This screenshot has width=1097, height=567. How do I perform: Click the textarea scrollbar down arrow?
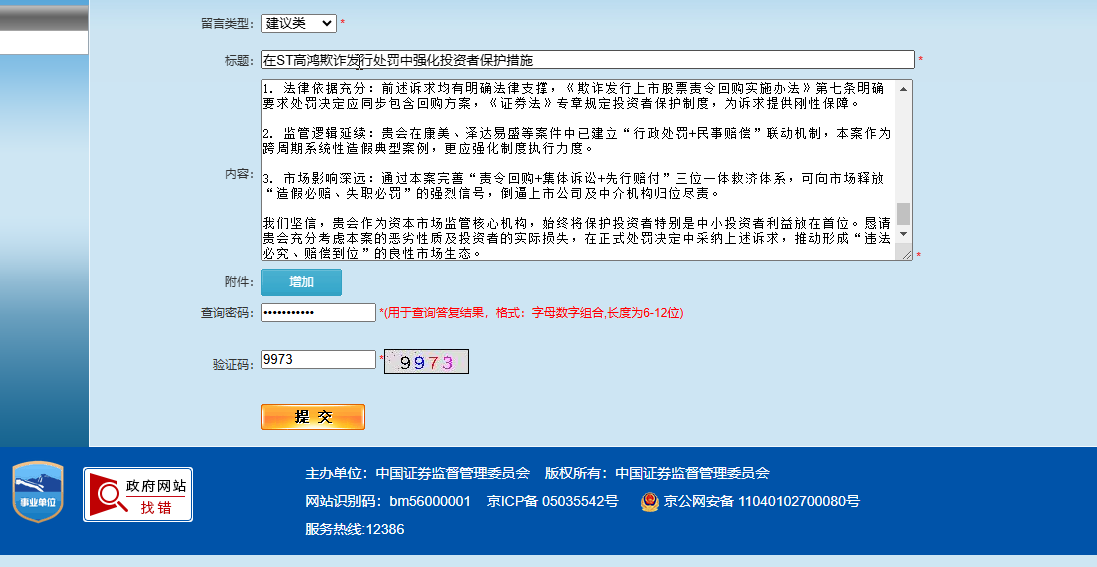click(x=903, y=233)
